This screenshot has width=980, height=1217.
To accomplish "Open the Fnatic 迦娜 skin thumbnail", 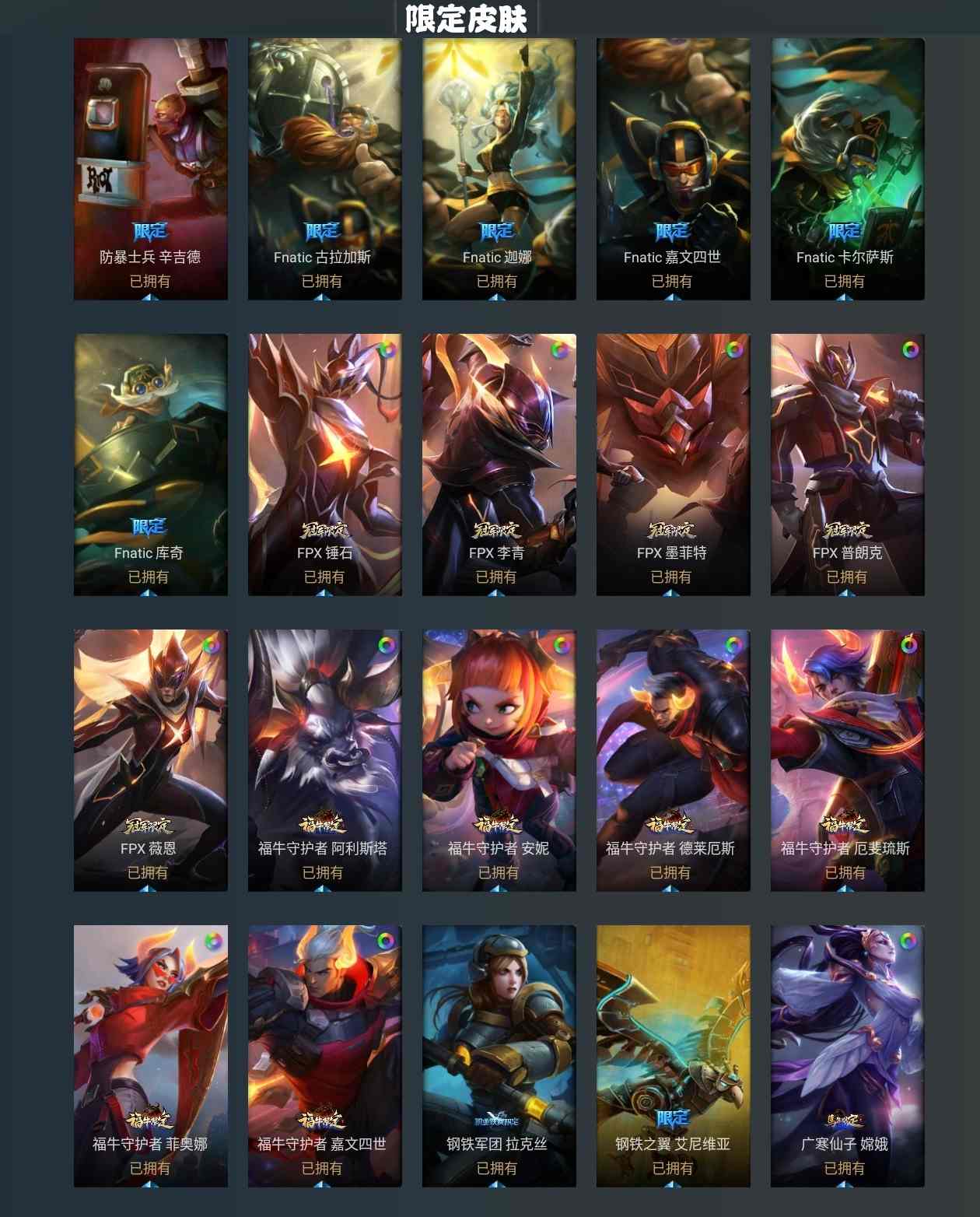I will (x=499, y=169).
